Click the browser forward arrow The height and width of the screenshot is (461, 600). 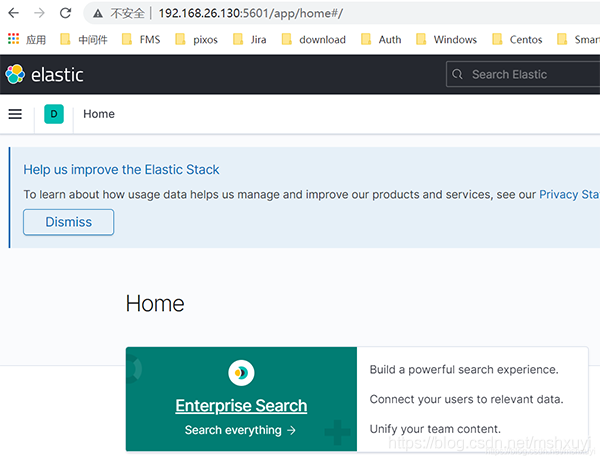[39, 13]
